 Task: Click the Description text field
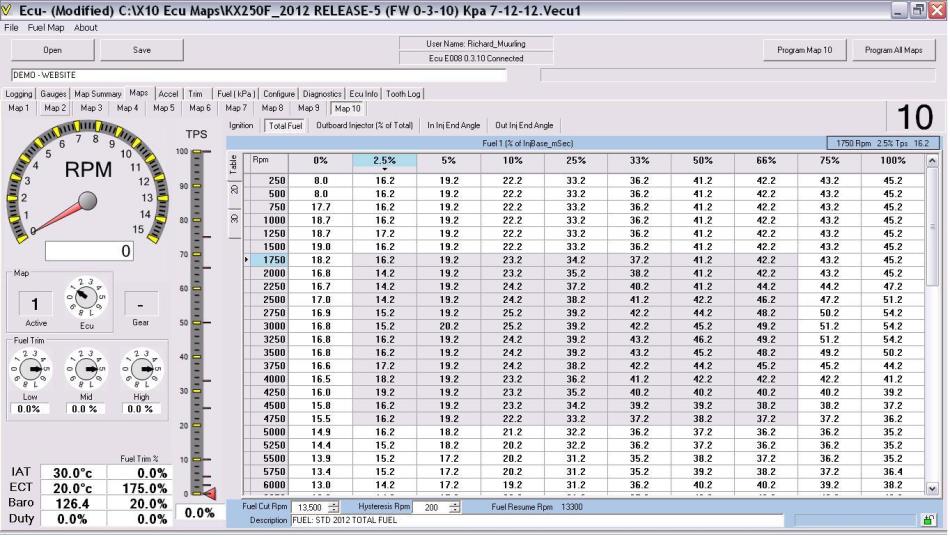point(537,520)
